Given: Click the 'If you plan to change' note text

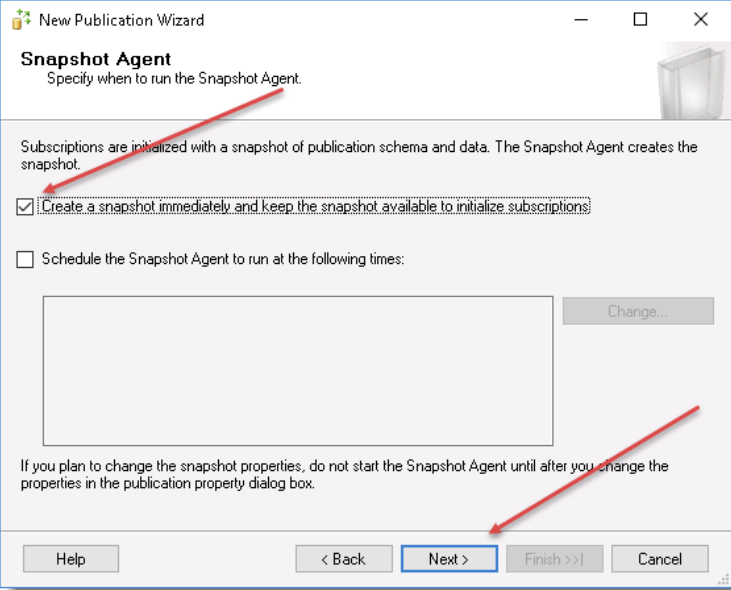Looking at the screenshot, I should click(x=344, y=474).
